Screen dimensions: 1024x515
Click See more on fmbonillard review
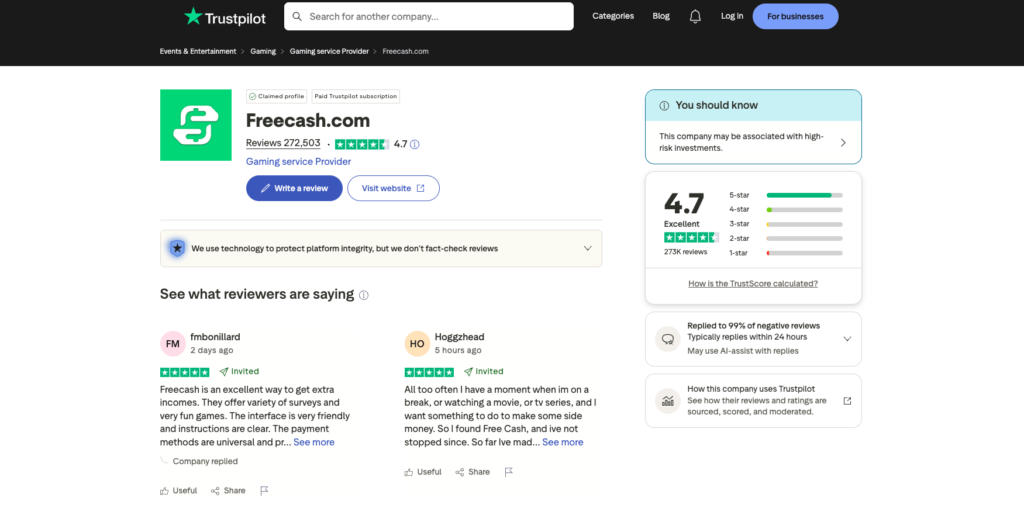pos(313,442)
